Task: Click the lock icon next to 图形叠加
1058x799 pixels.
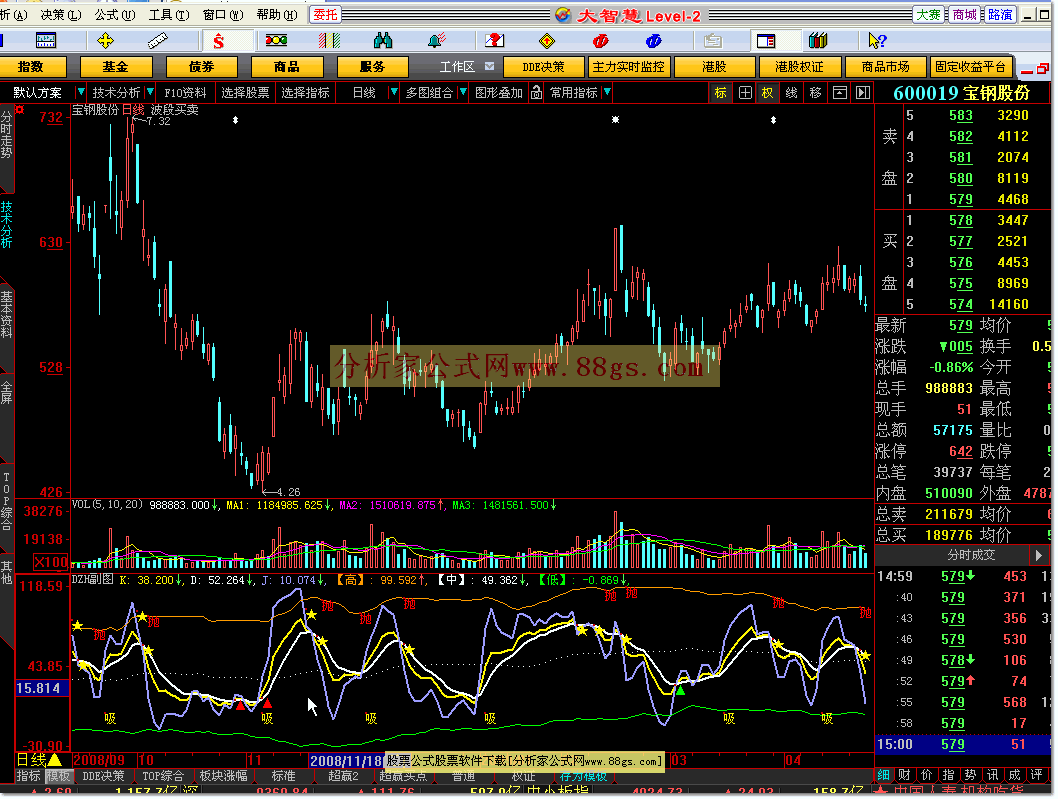Action: tap(536, 92)
